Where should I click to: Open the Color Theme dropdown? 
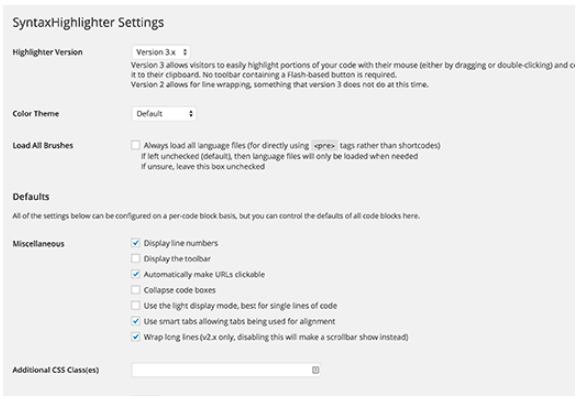[x=164, y=114]
